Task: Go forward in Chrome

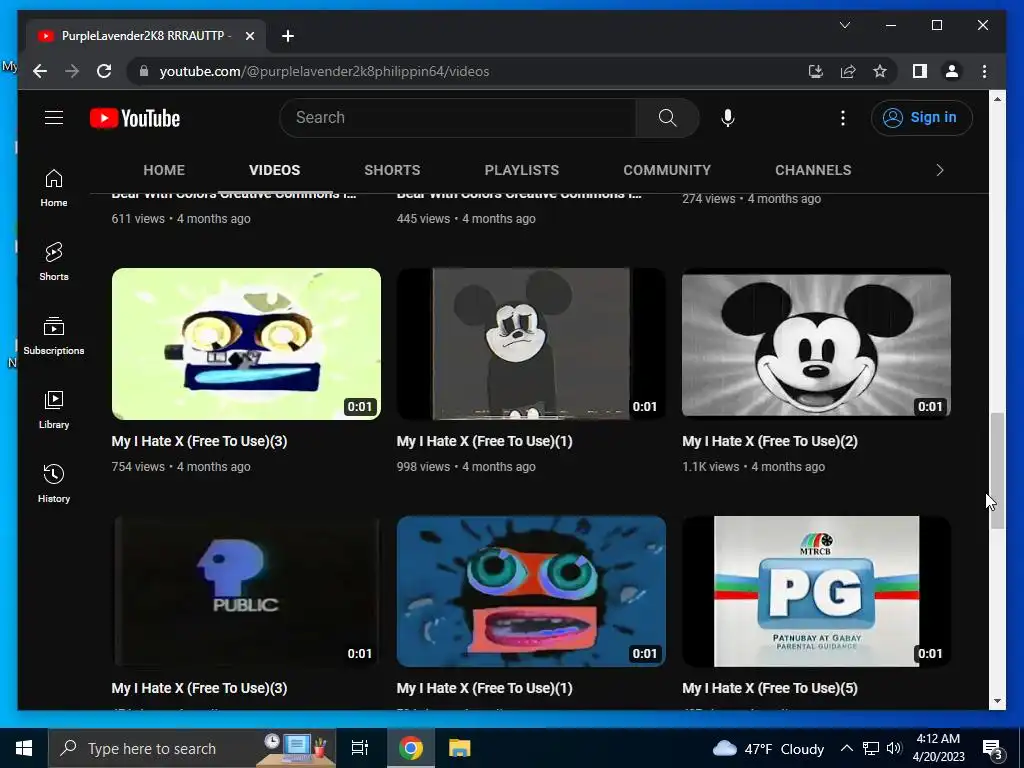Action: pyautogui.click(x=72, y=71)
